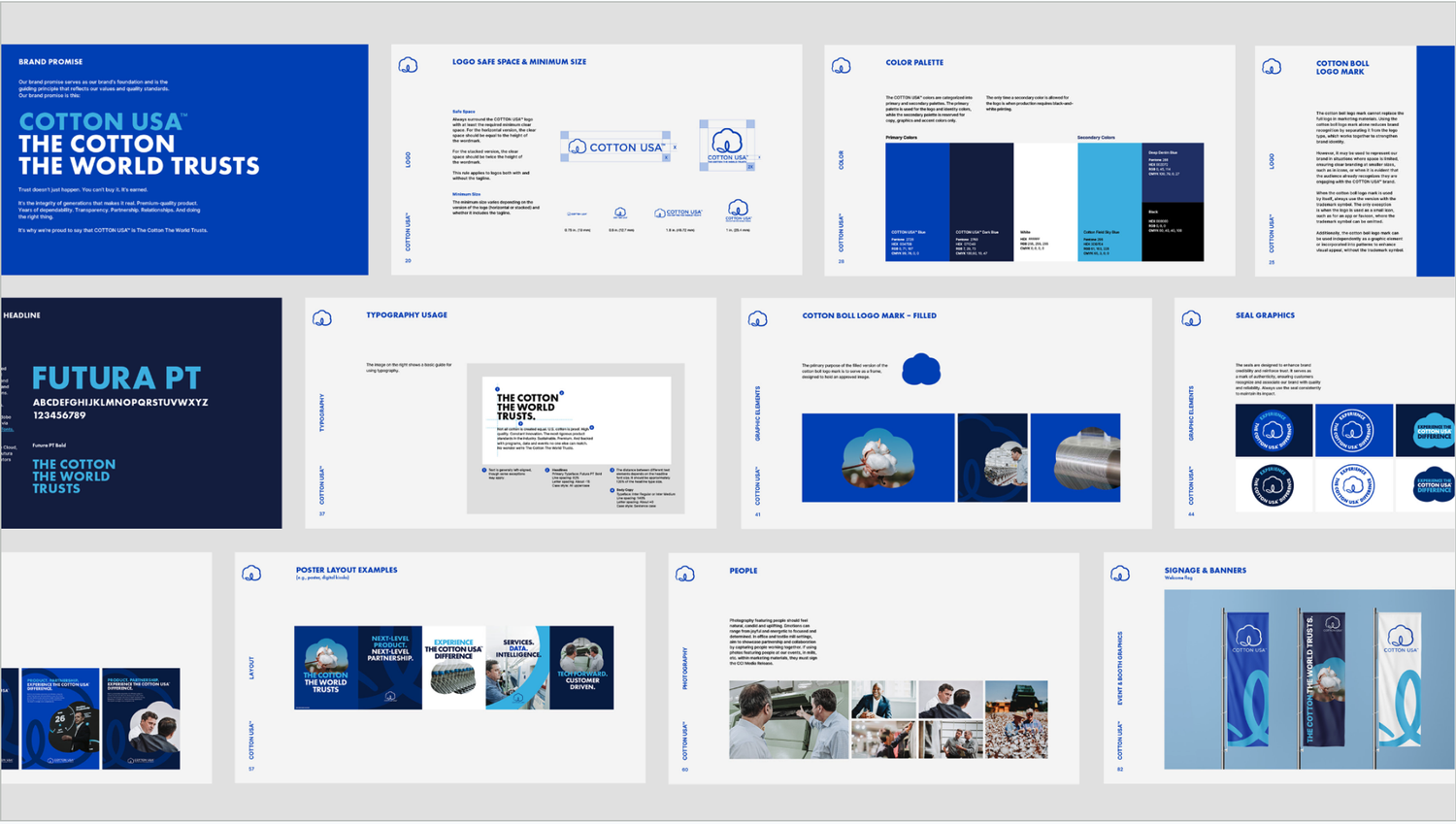The height and width of the screenshot is (824, 1456).
Task: Click the large 'FUTURA PT' text
Action: coord(116,378)
